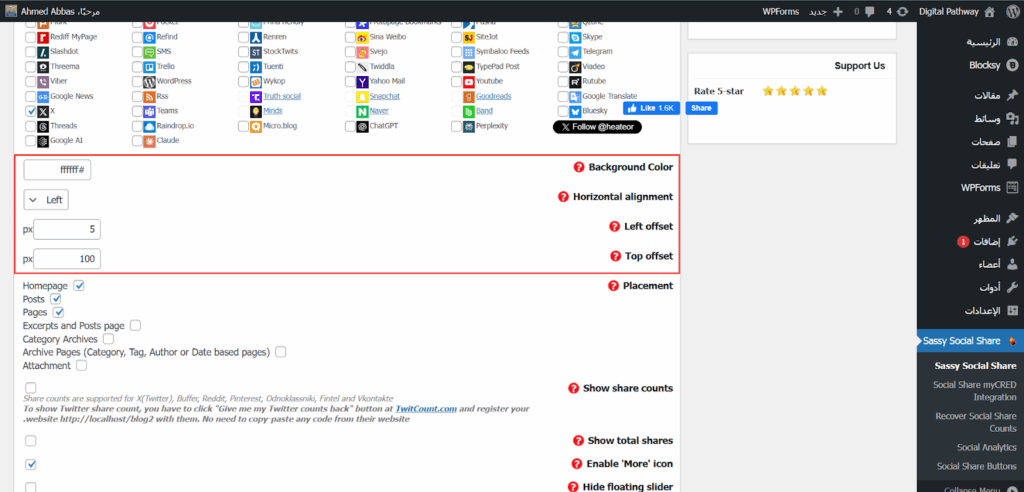This screenshot has height=492, width=1024.
Task: Open Social Analytics submenu item
Action: (986, 448)
